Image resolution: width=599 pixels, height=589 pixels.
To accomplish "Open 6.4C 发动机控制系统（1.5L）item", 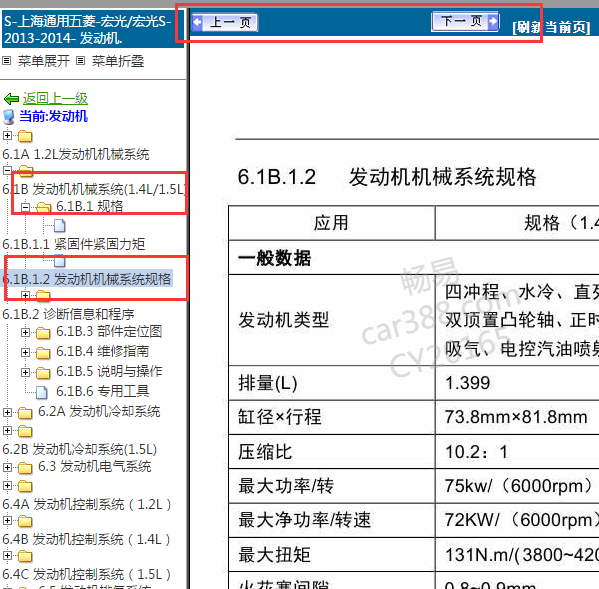I will click(86, 574).
